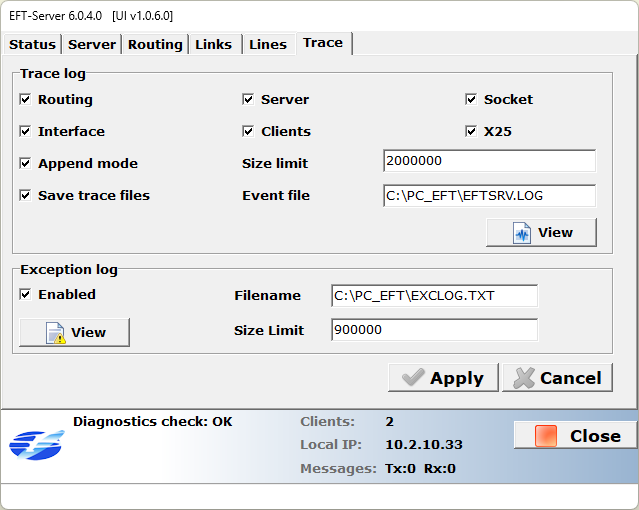639x510 pixels.
Task: Select the Lines tab
Action: click(x=268, y=44)
